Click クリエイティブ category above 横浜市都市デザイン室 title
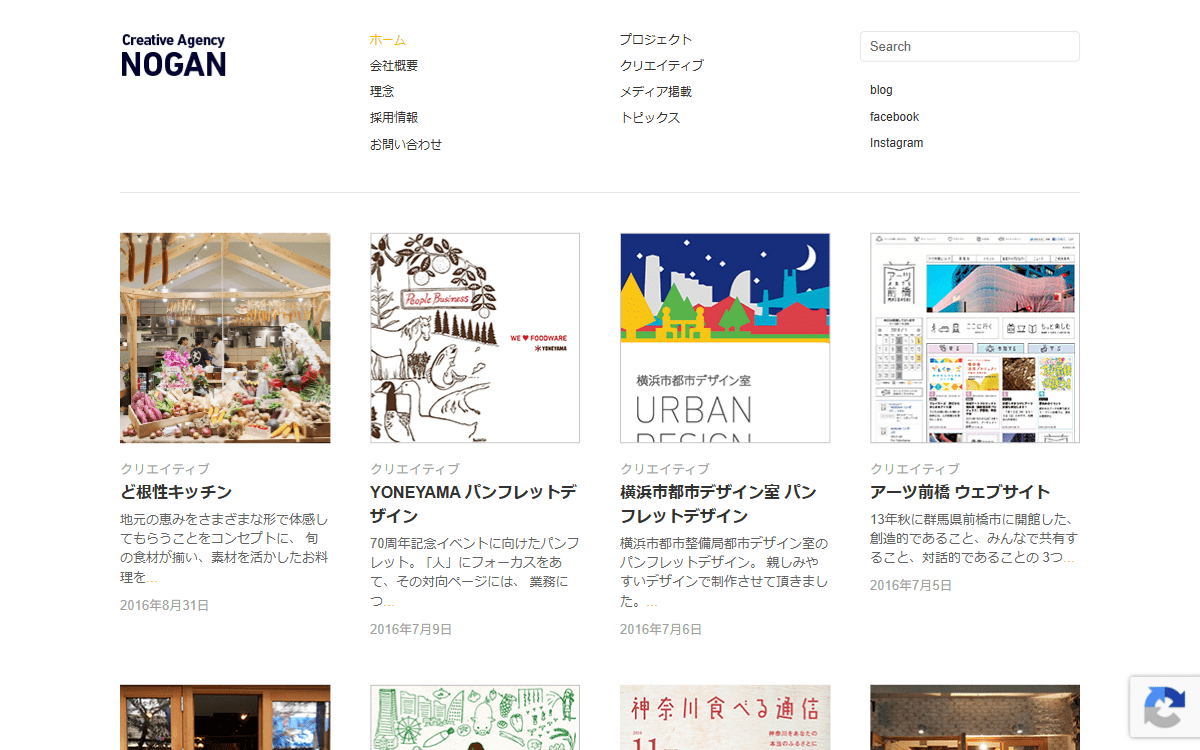Screen dimensions: 1200x750 click(665, 469)
